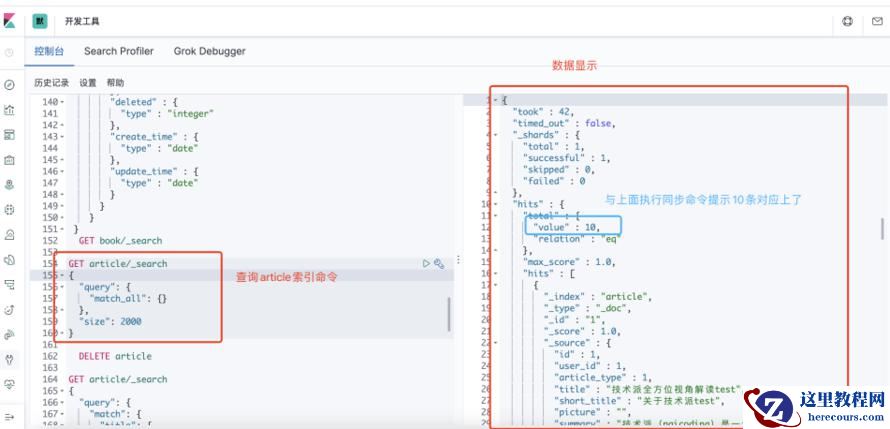Open Uptime in sidebar

pyautogui.click(x=9, y=310)
